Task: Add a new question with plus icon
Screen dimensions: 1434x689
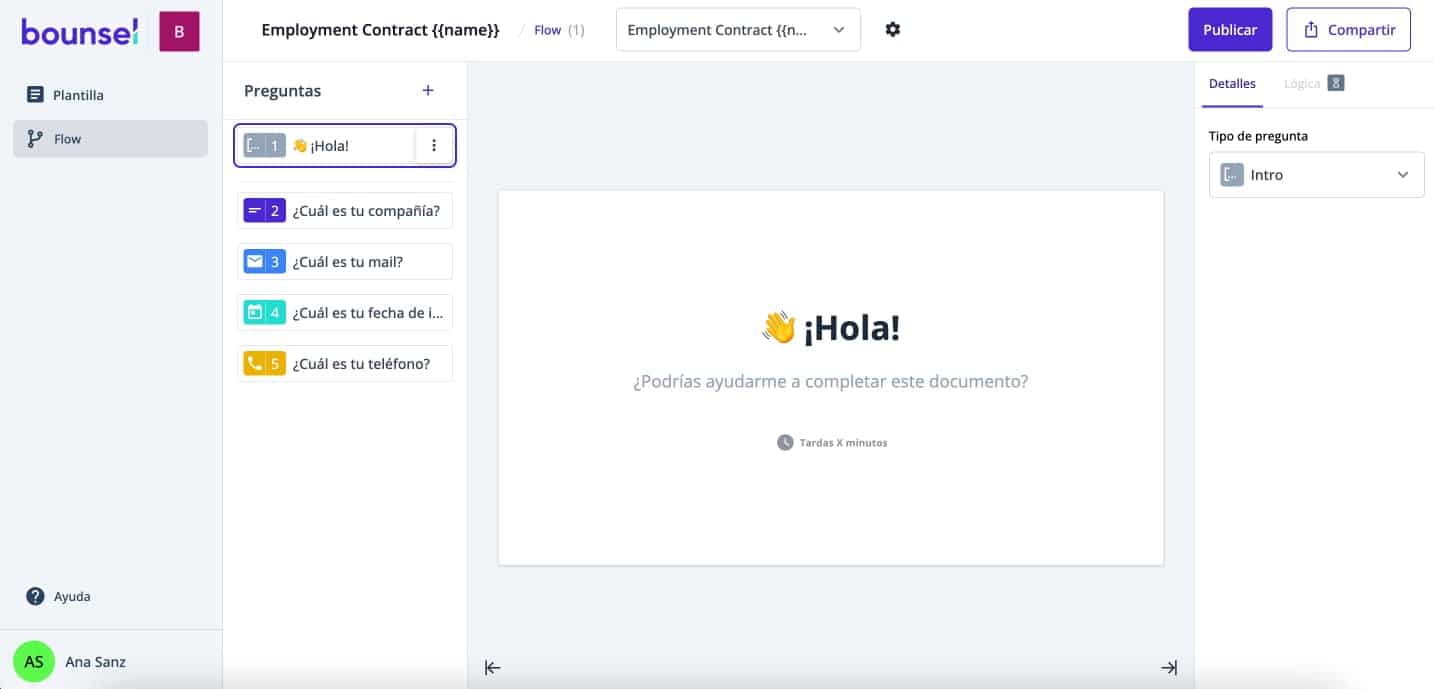Action: [x=428, y=91]
